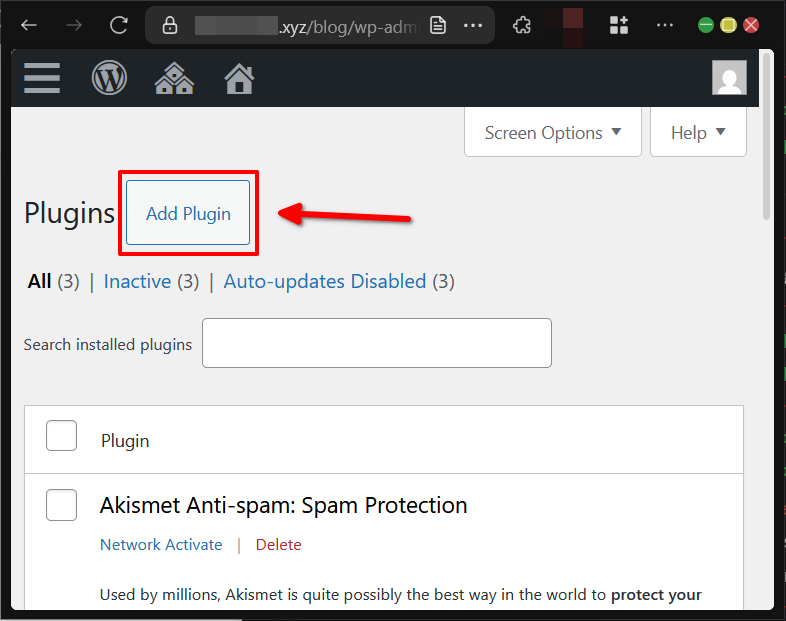Click the home site icon
The image size is (786, 621).
coord(239,78)
